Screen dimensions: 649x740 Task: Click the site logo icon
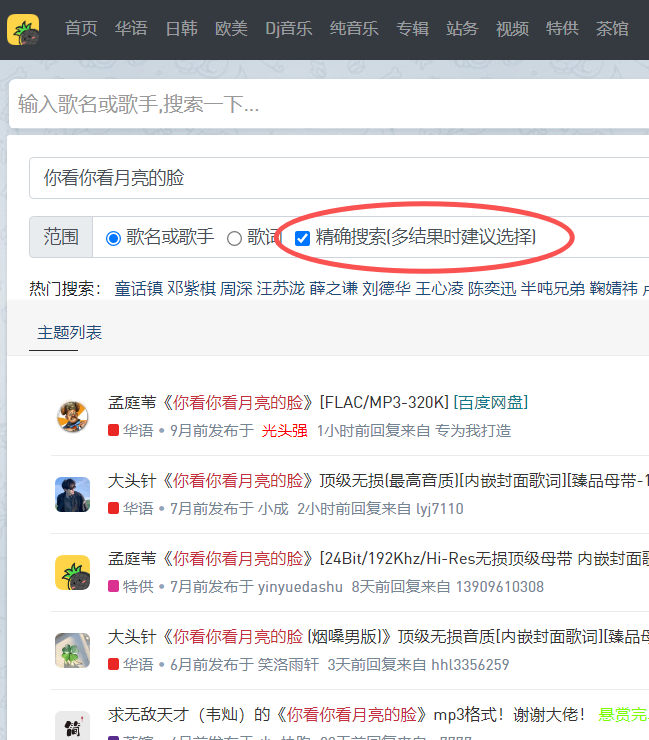point(23,29)
